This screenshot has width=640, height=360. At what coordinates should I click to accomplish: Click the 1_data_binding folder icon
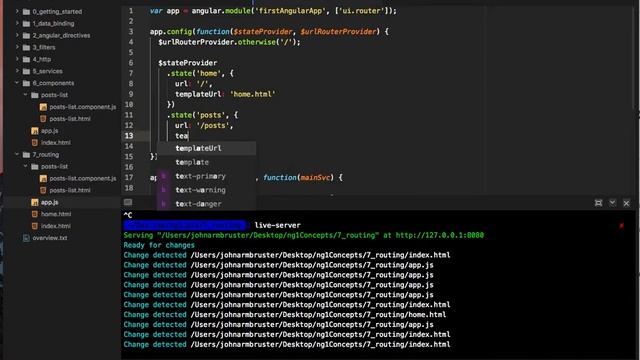click(27, 24)
